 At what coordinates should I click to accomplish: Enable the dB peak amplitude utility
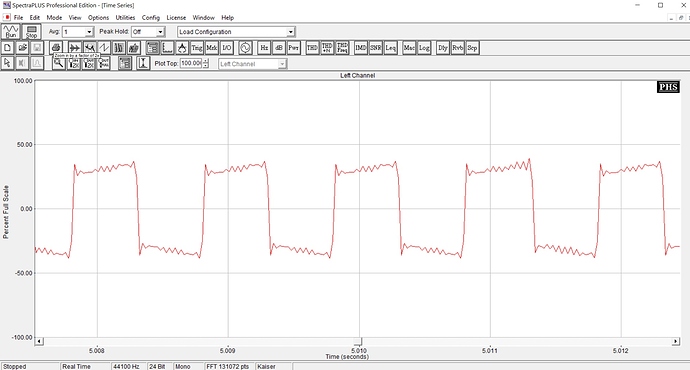click(x=279, y=48)
